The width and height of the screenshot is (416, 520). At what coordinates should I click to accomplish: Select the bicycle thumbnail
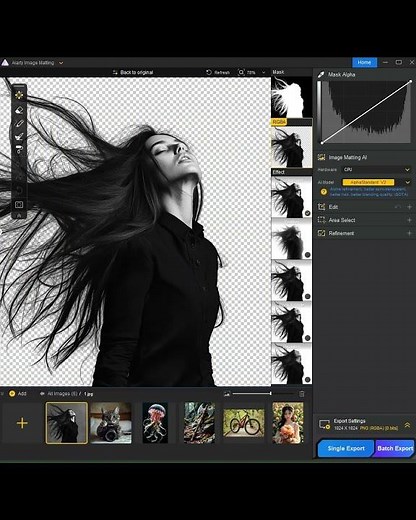click(x=244, y=423)
